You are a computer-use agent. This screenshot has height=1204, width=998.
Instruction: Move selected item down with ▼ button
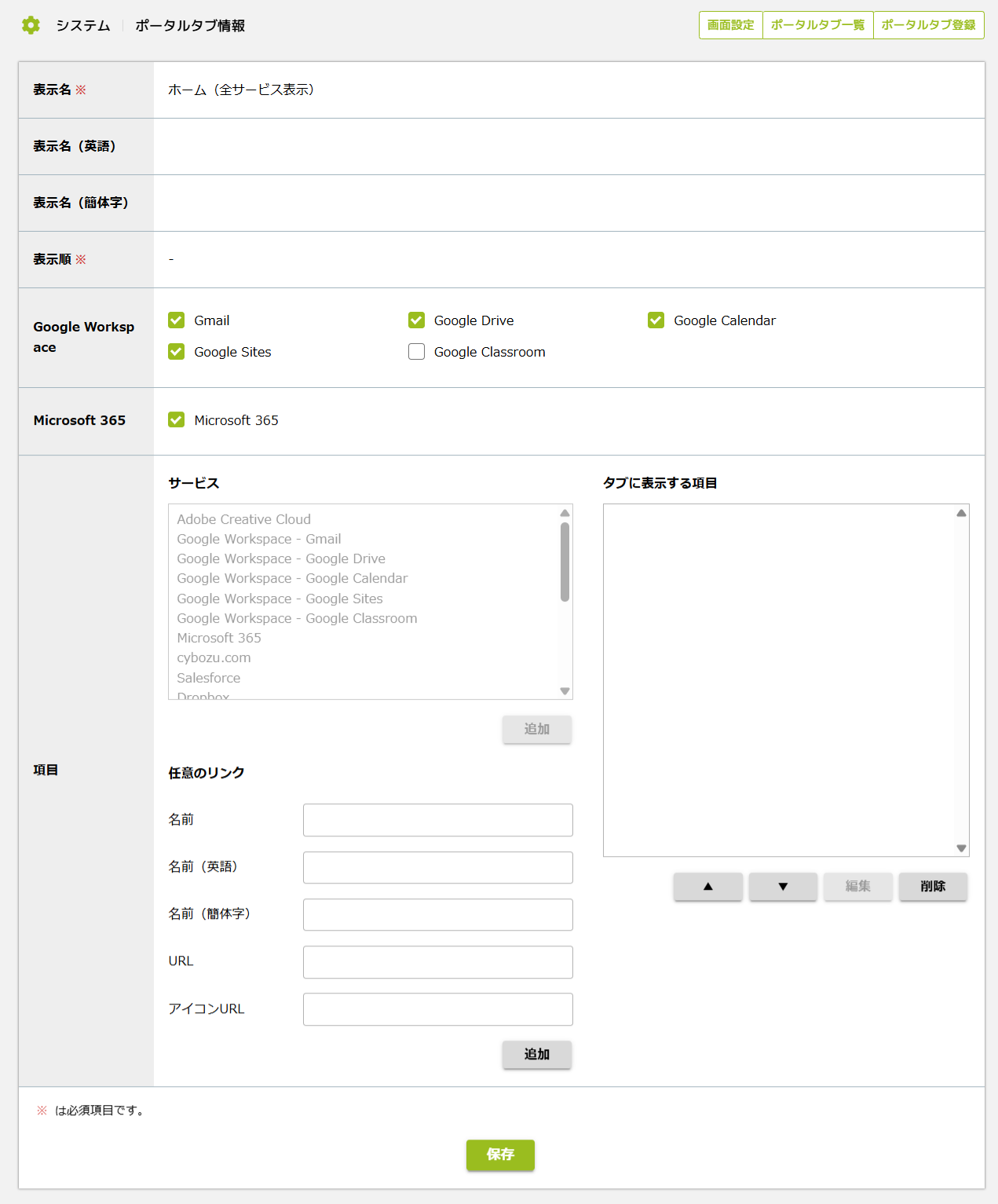point(783,886)
